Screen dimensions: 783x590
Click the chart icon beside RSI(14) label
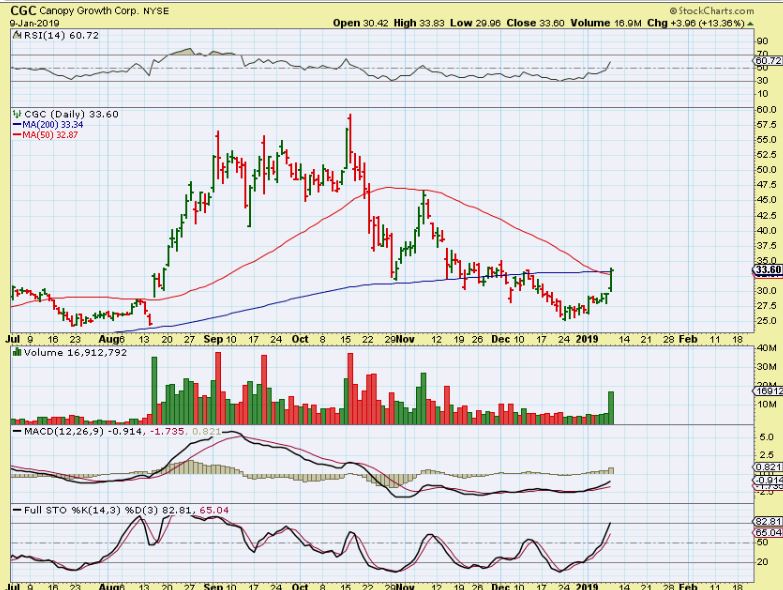click(x=17, y=35)
